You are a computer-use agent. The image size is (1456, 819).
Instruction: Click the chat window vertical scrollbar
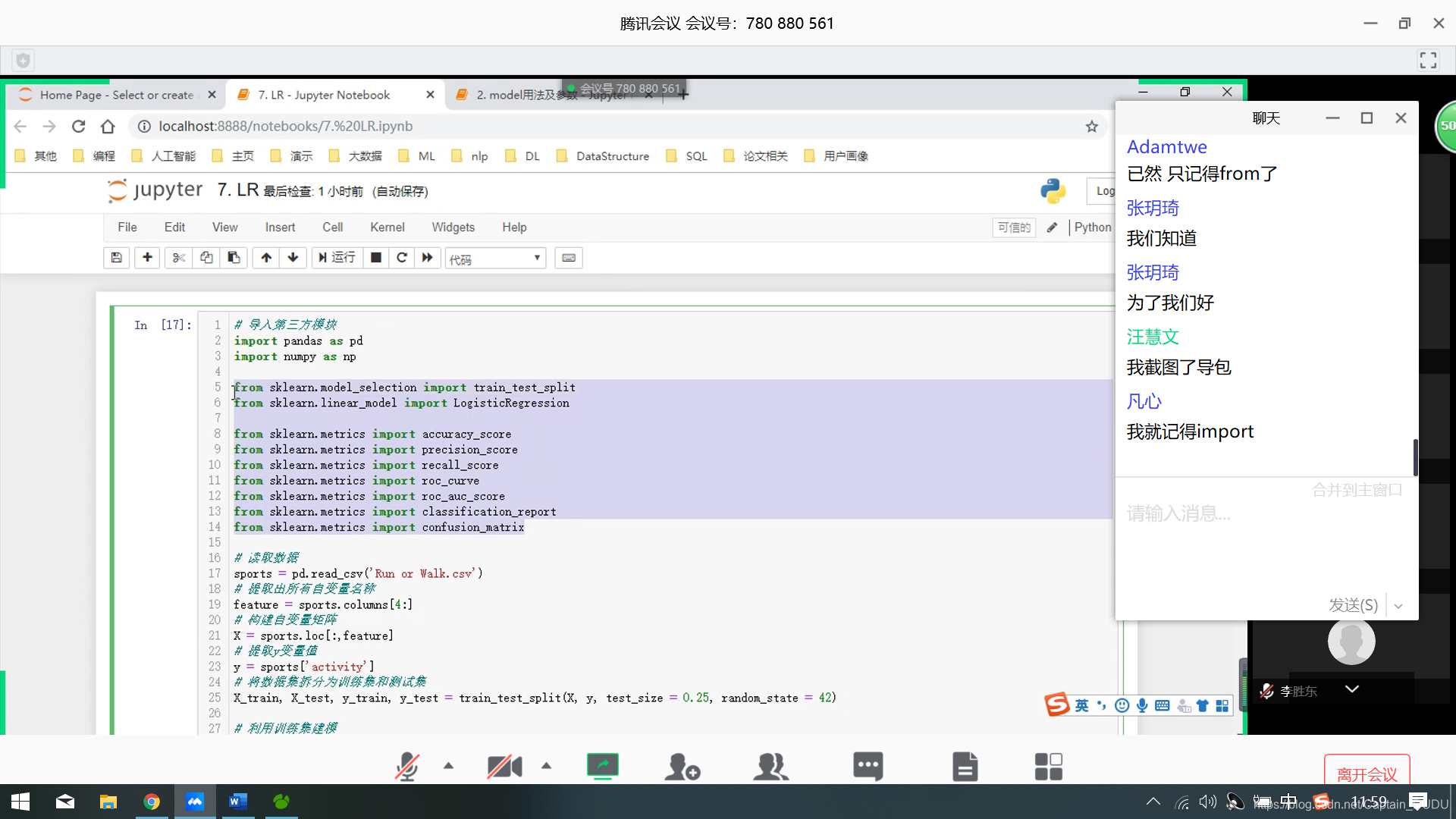(1415, 457)
